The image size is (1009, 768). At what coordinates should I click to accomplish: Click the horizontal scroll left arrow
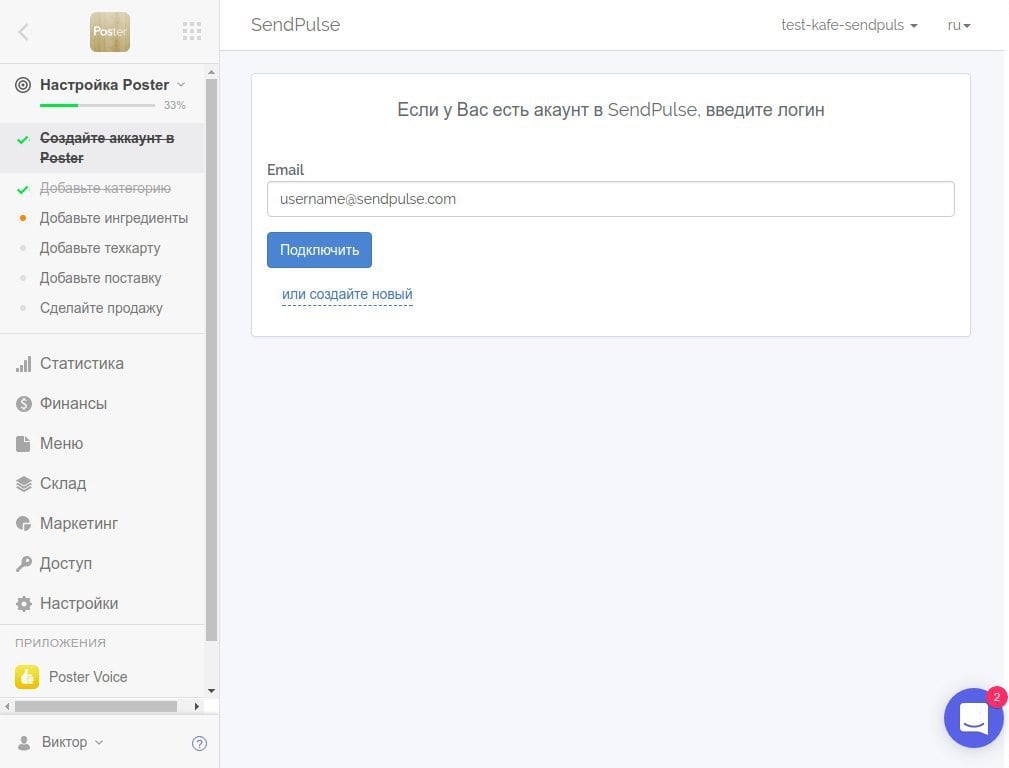[7, 706]
